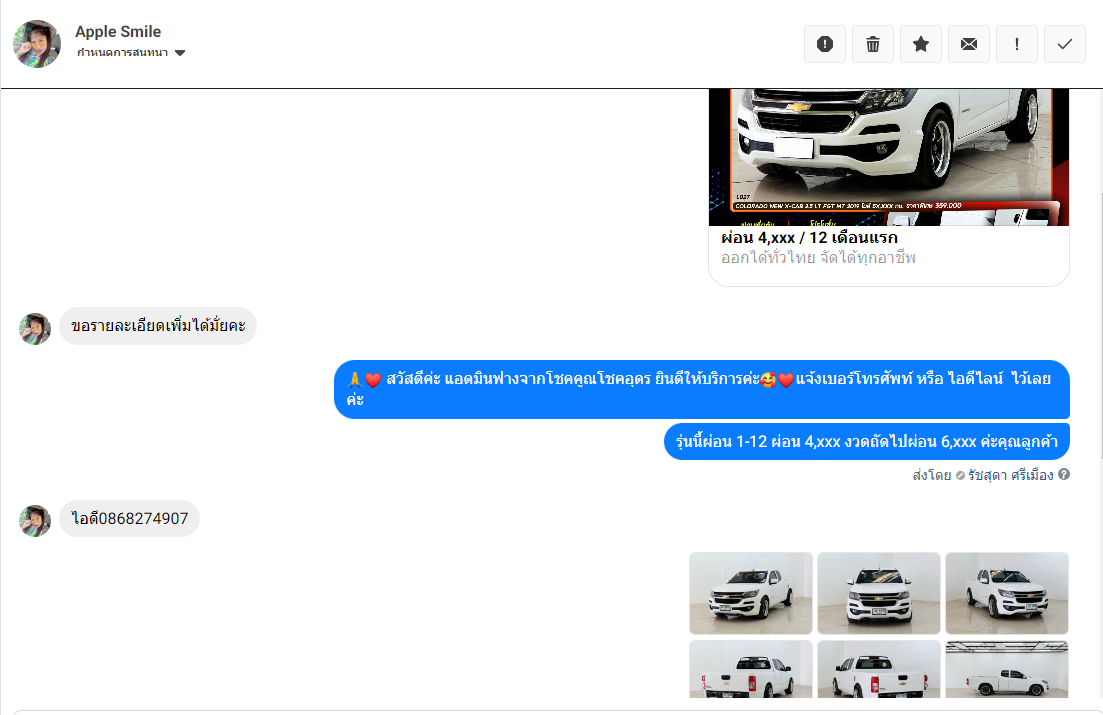Star this conversation as follow-up
Screen dimensions: 1103x715
920,44
